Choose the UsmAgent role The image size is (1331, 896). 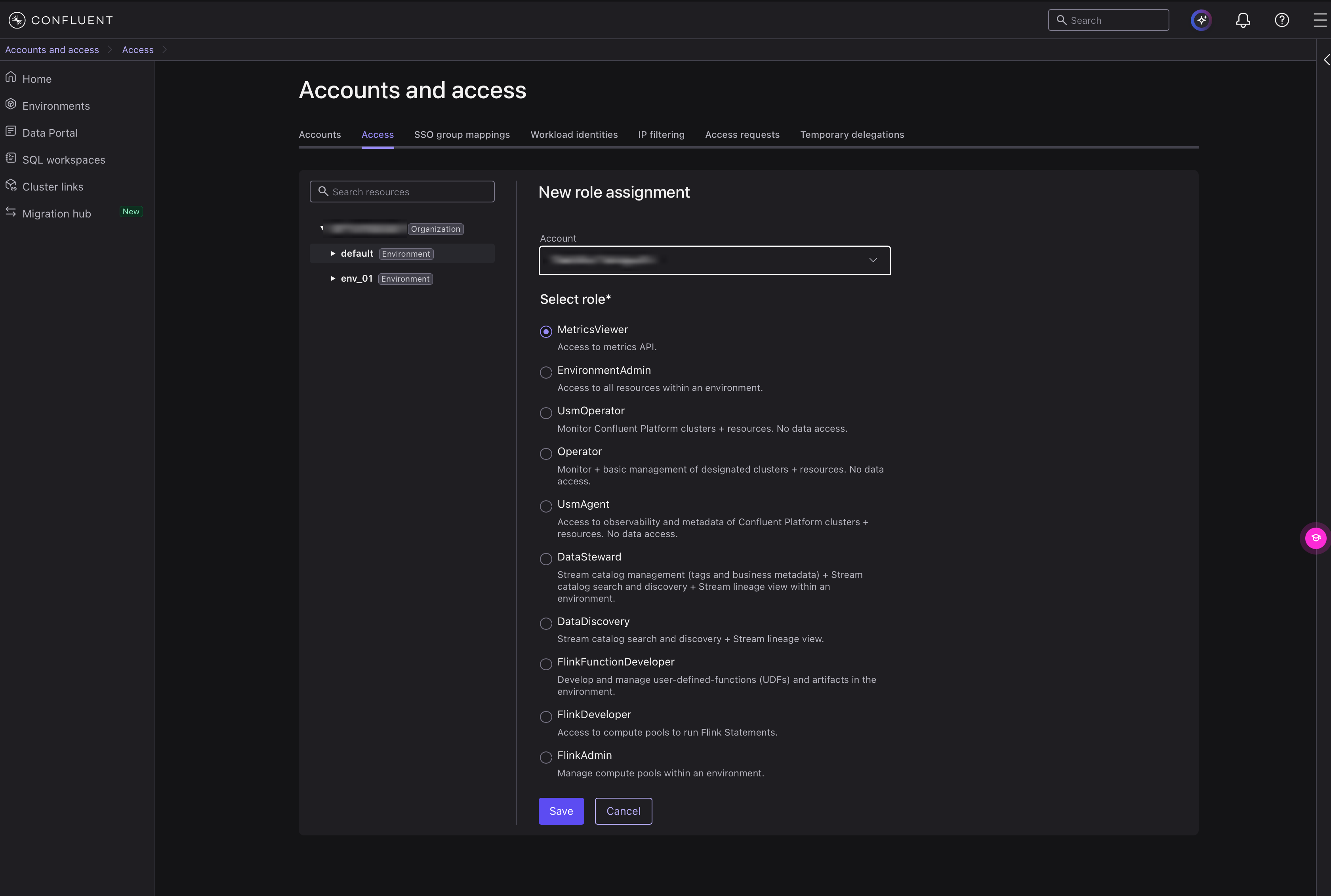click(x=546, y=506)
